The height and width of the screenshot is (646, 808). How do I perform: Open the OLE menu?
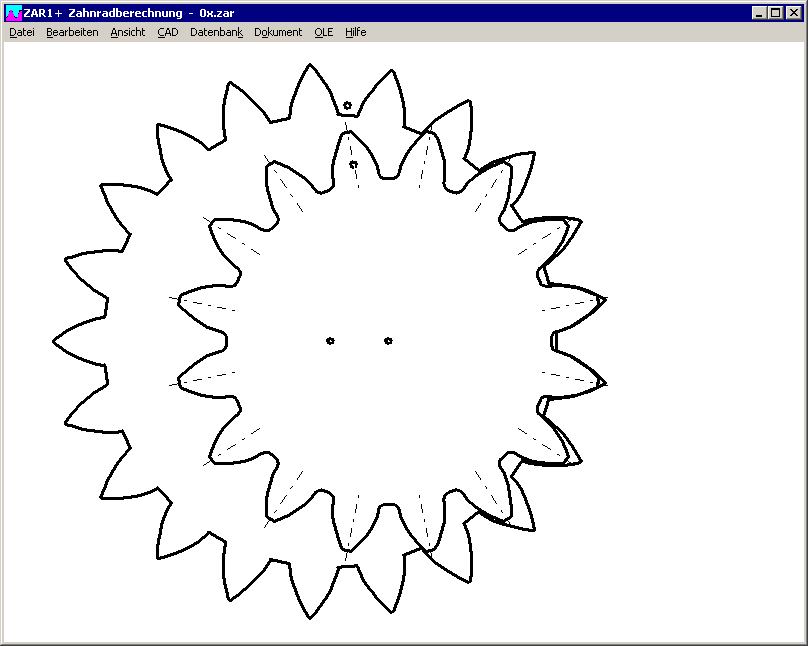(323, 32)
